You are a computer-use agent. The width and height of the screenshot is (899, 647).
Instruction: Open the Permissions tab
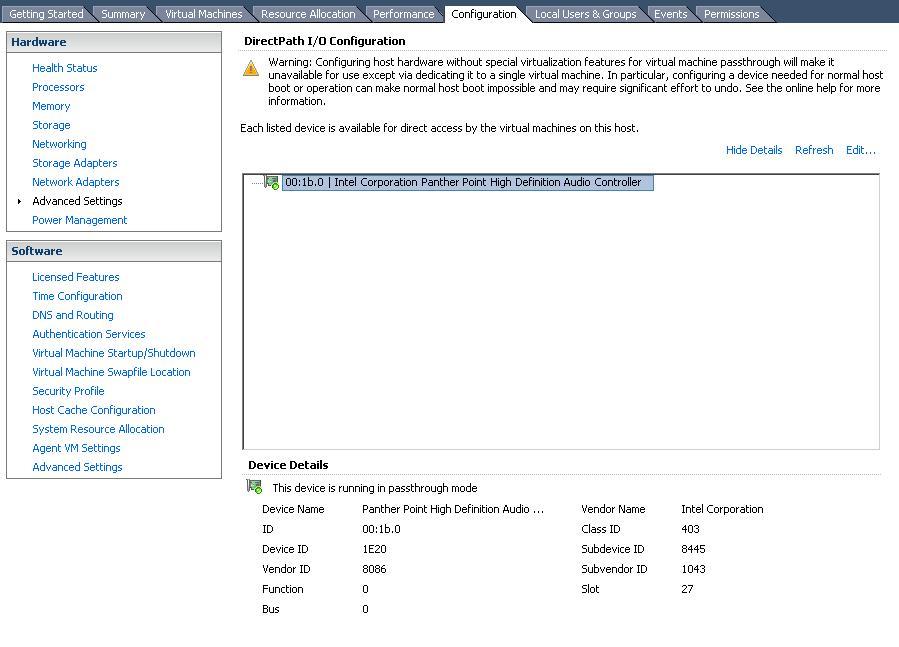pos(731,13)
